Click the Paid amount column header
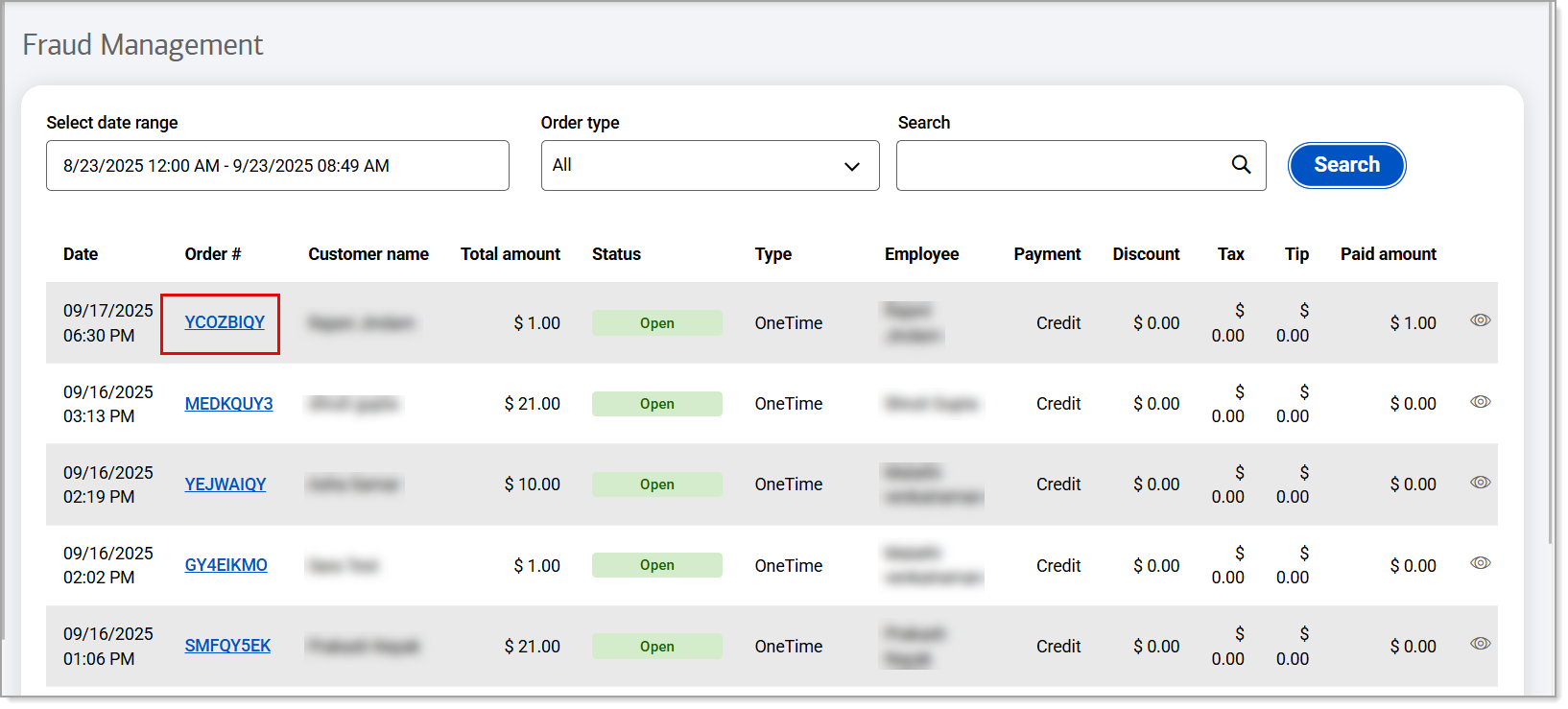Viewport: 1568px width, 709px height. point(1389,254)
